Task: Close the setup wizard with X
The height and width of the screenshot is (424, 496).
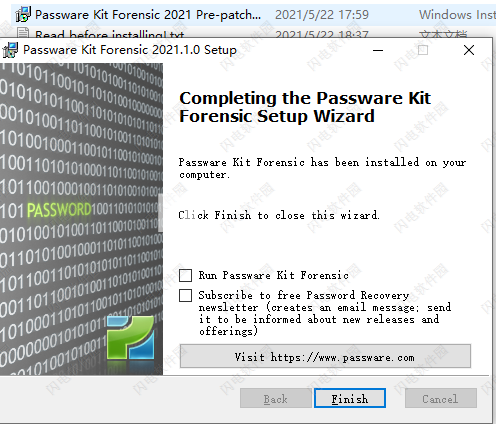Action: pyautogui.click(x=469, y=50)
